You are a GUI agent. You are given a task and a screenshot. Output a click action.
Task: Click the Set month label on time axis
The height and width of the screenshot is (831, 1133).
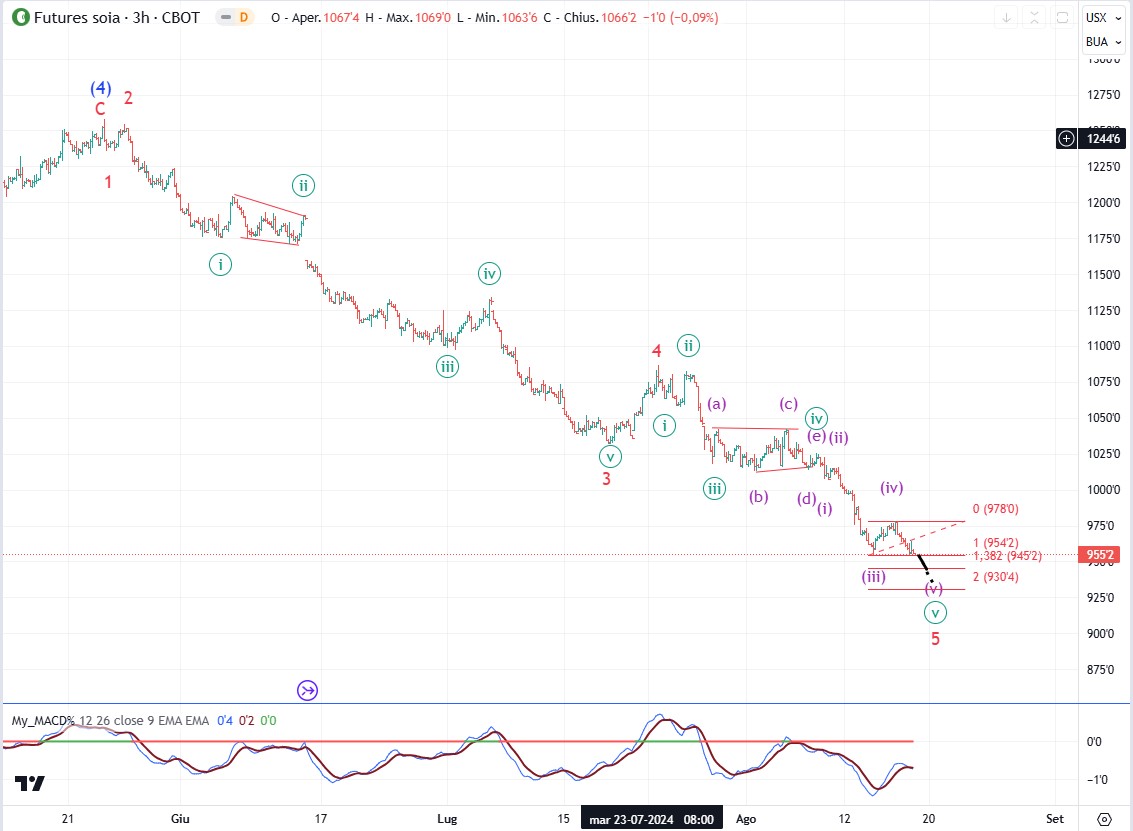tap(1055, 819)
